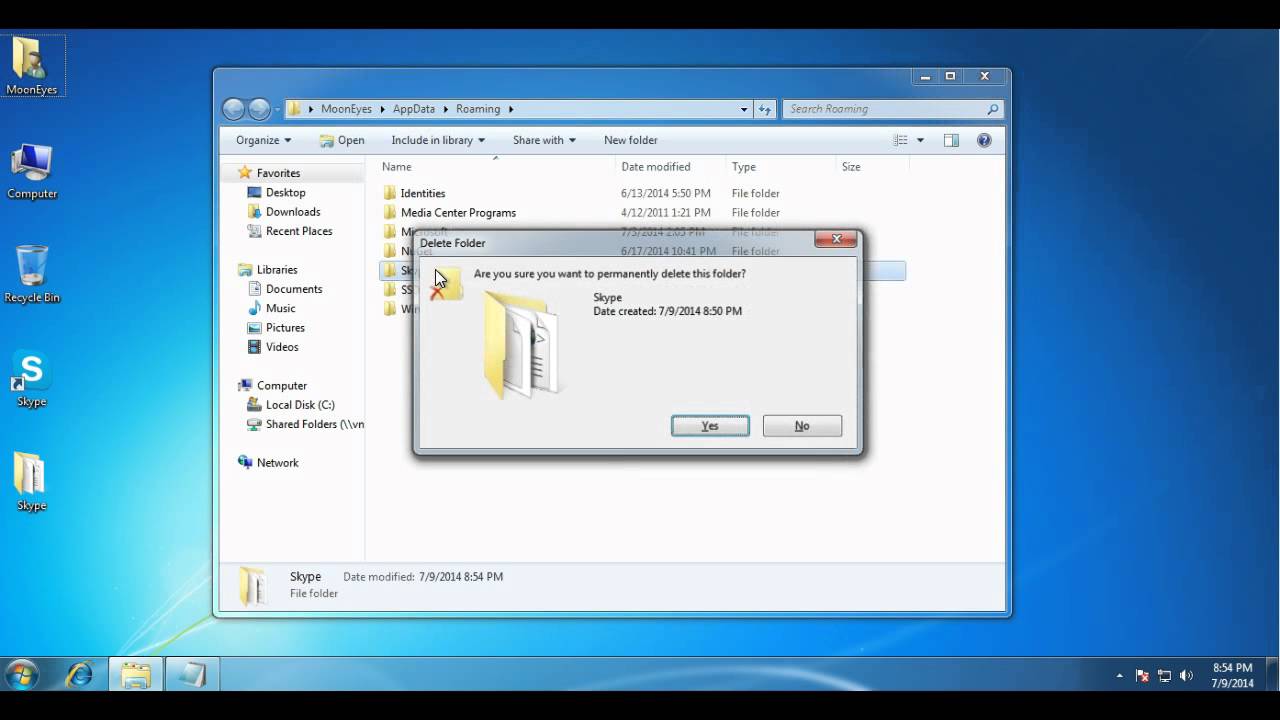Select the Computer desktop icon
Viewport: 1280px width, 720px height.
pyautogui.click(x=32, y=172)
